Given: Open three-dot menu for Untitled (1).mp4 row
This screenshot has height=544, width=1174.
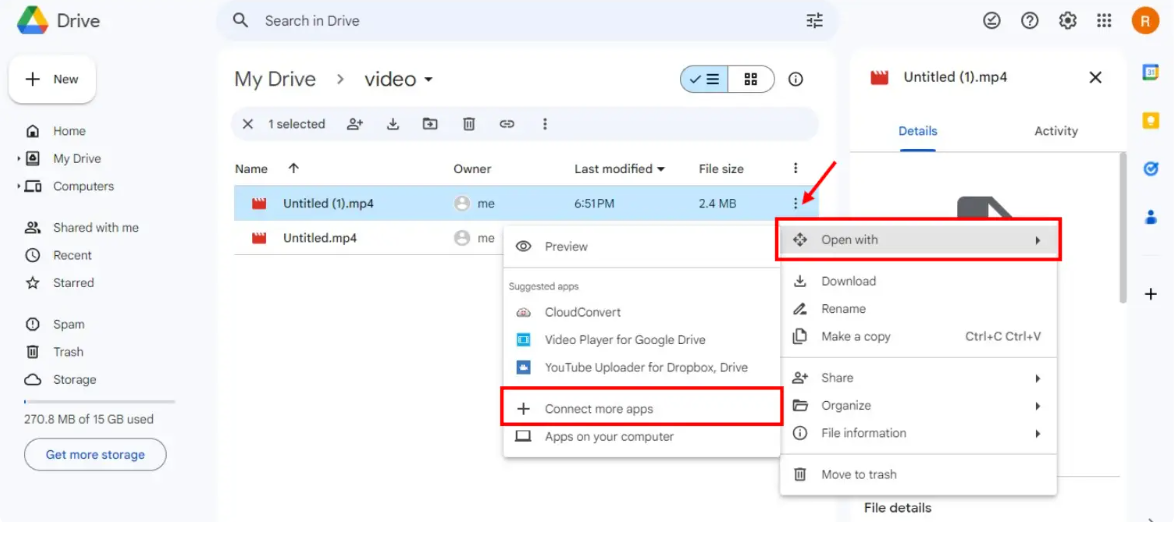Looking at the screenshot, I should [x=795, y=203].
